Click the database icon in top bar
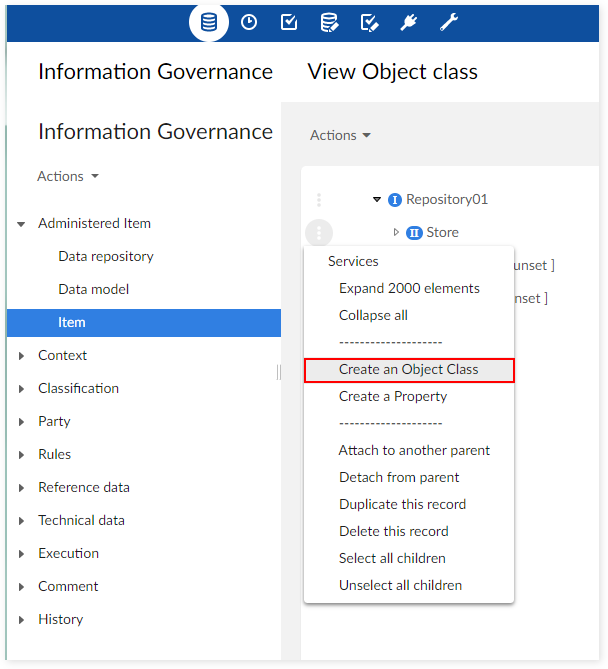This screenshot has width=608, height=669. click(x=209, y=22)
